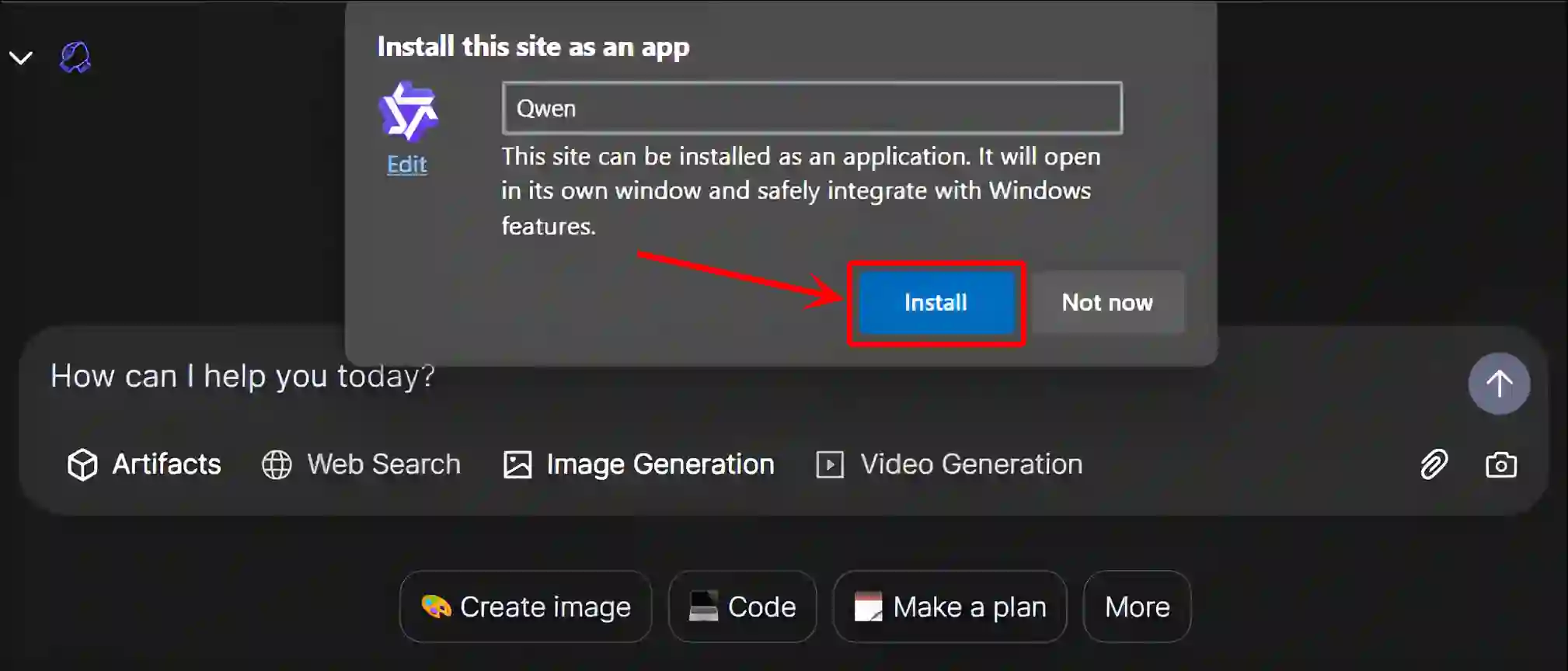
Task: Toggle the Video Generation option
Action: click(x=949, y=464)
